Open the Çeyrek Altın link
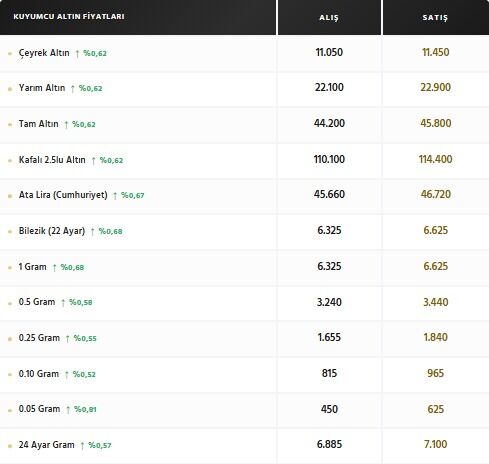The image size is (489, 464). pos(44,53)
